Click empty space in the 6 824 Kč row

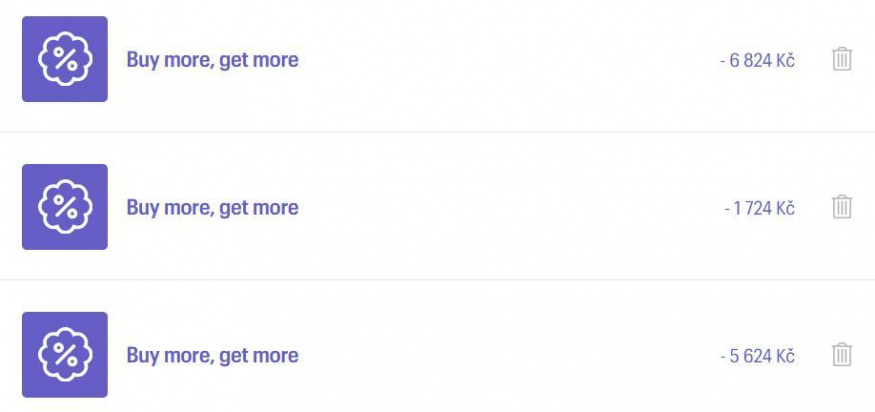(502, 60)
